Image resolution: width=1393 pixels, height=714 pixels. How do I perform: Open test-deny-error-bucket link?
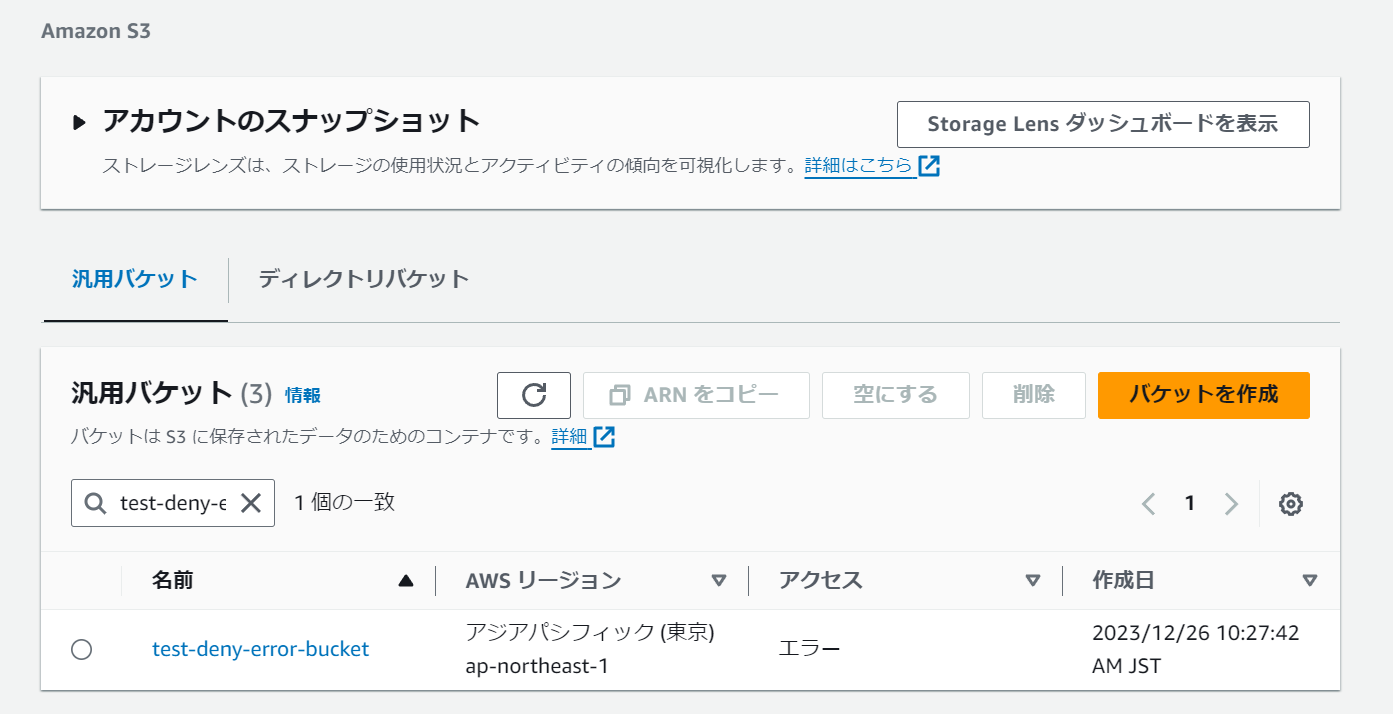pyautogui.click(x=260, y=649)
